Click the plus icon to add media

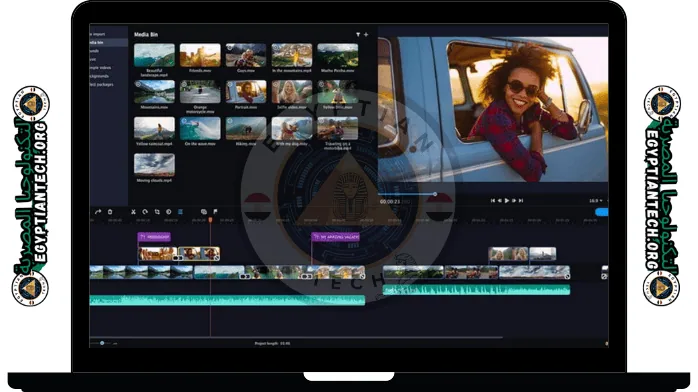366,34
